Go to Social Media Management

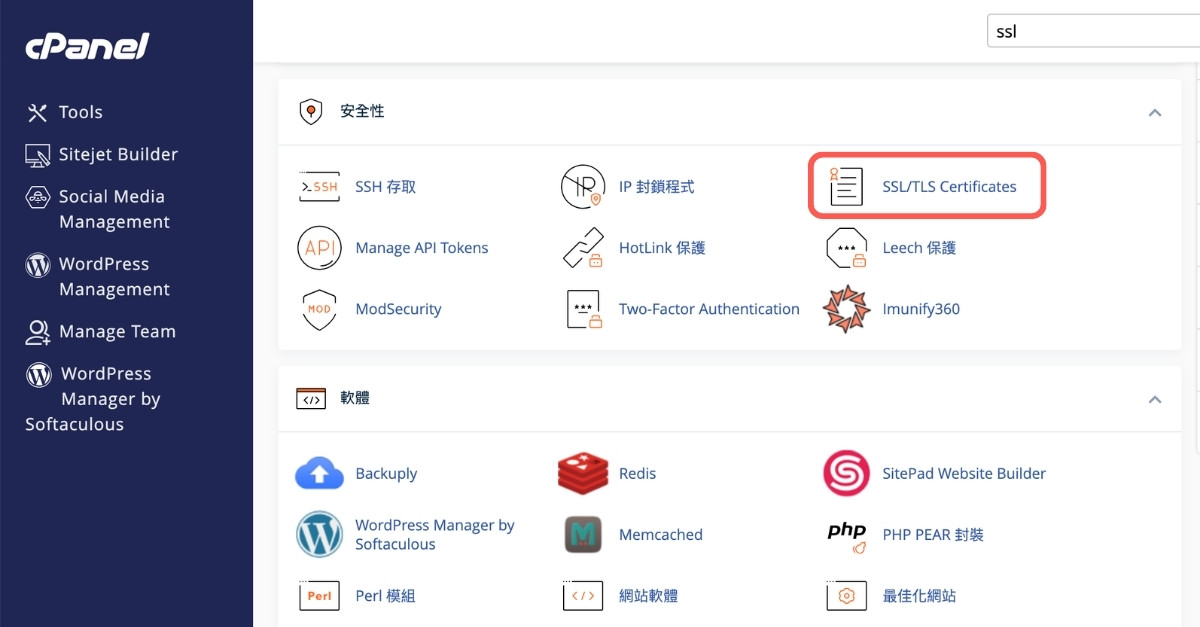(114, 209)
